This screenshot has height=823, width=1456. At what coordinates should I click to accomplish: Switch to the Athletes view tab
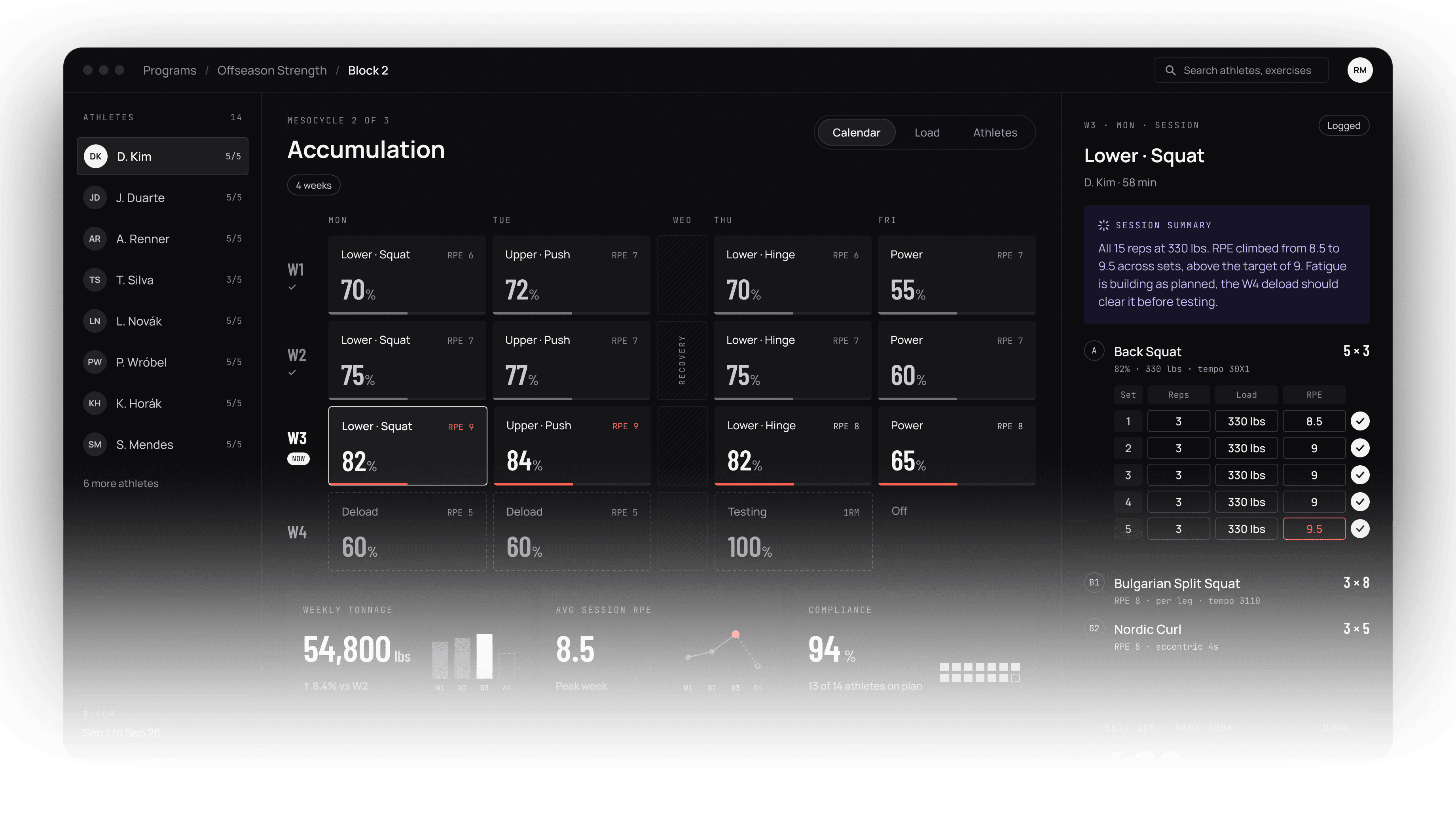(995, 132)
